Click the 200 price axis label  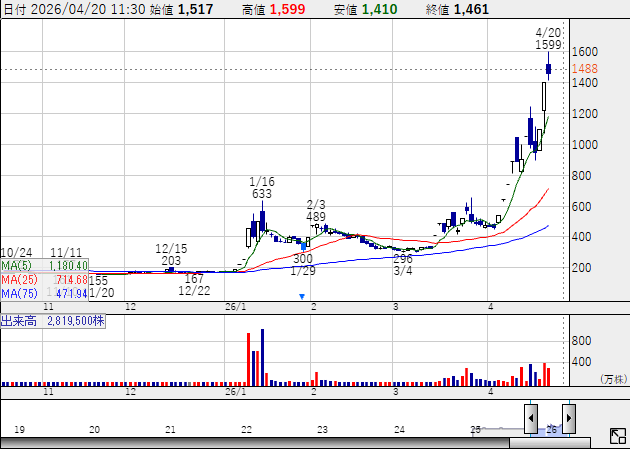(x=581, y=268)
